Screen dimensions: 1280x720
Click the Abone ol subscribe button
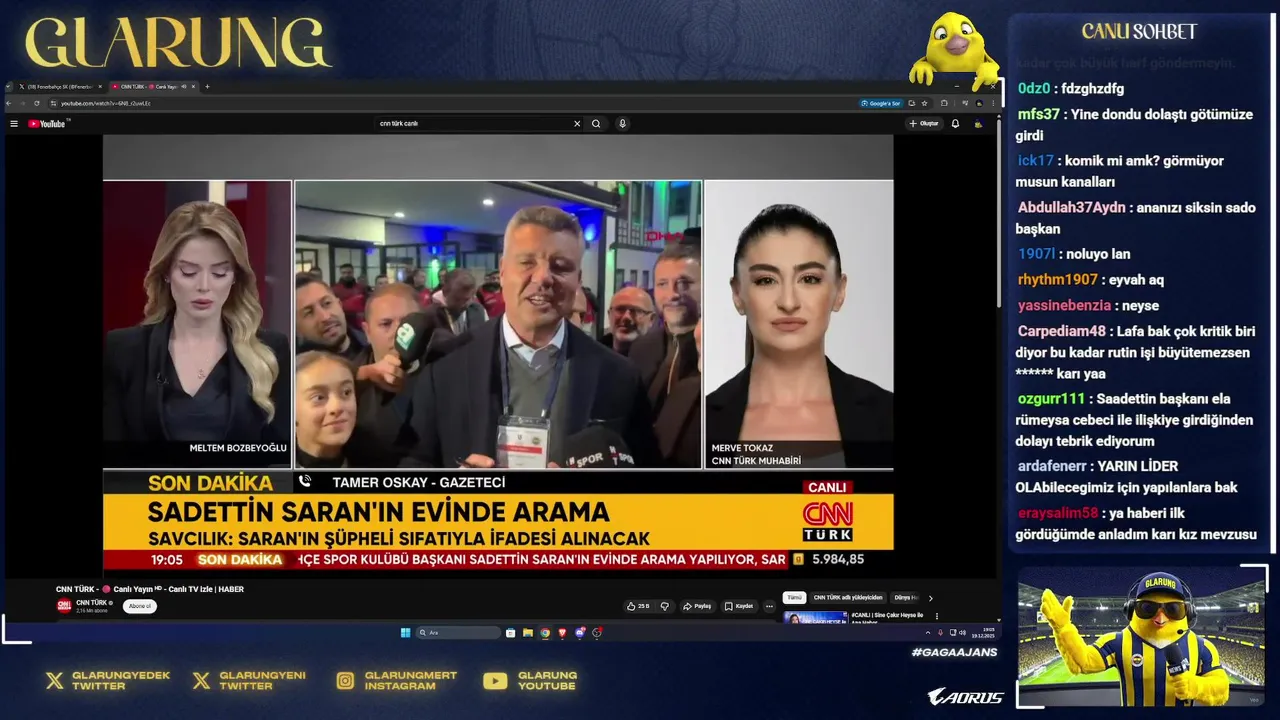[x=140, y=606]
